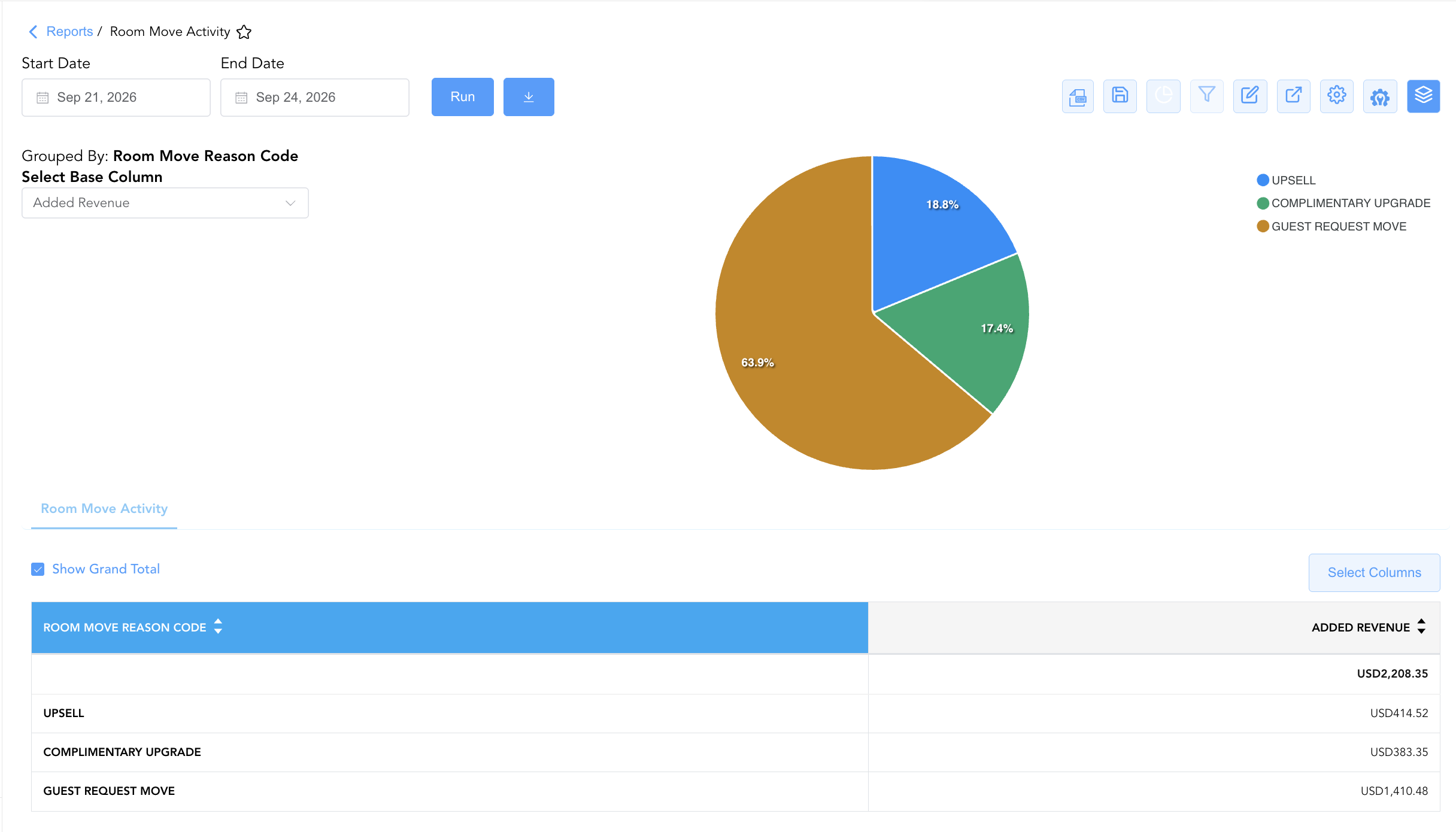Click the save (floppy disk) icon
This screenshot has height=832, width=1456.
pyautogui.click(x=1120, y=96)
